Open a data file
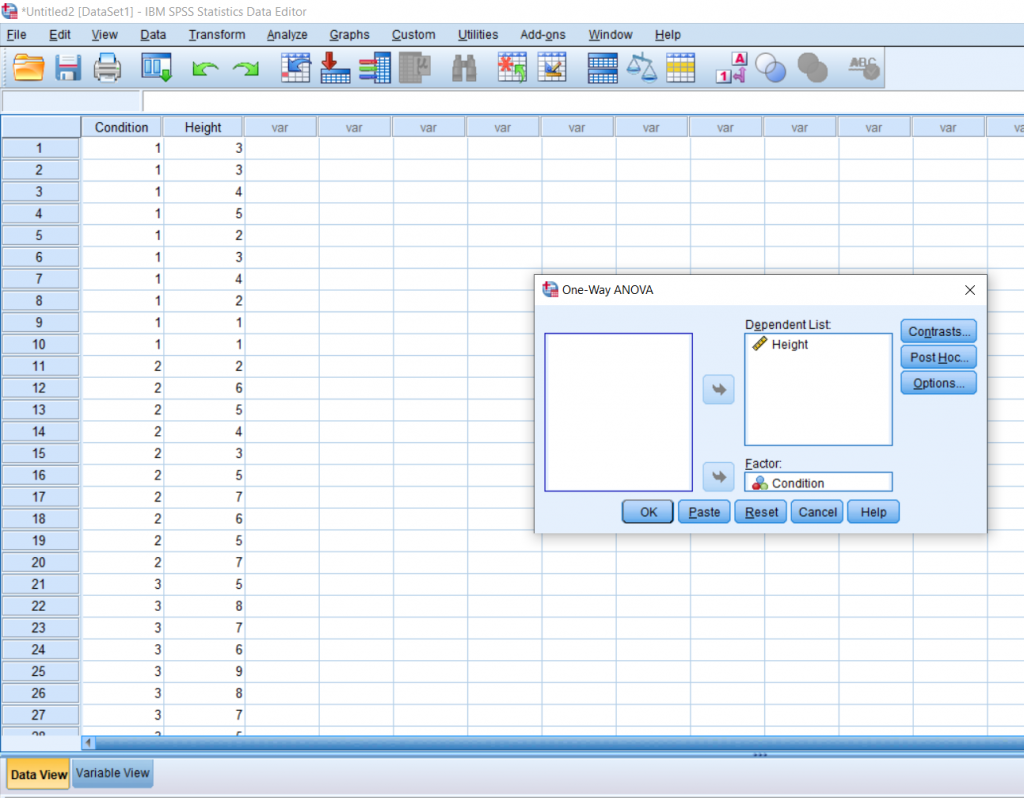The width and height of the screenshot is (1024, 798). tap(28, 68)
